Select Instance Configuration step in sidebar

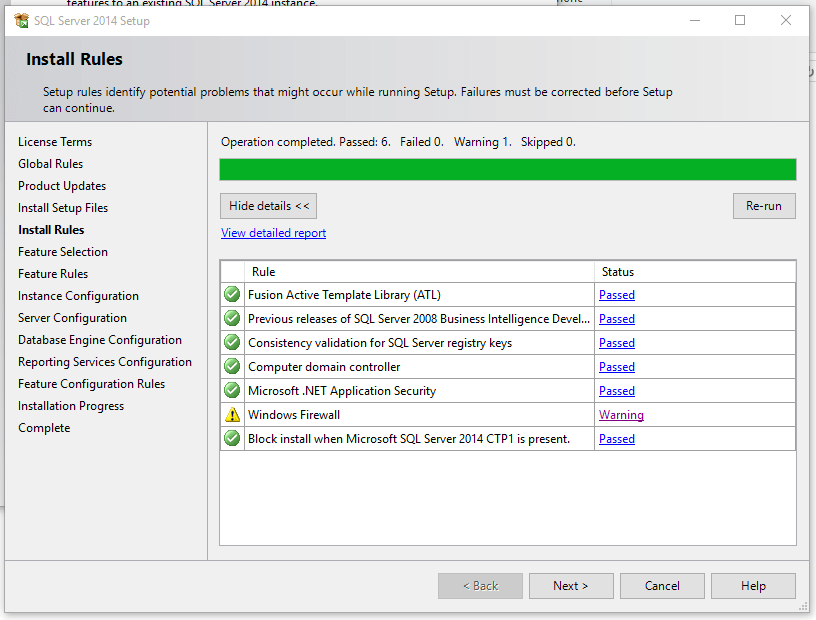coord(78,296)
